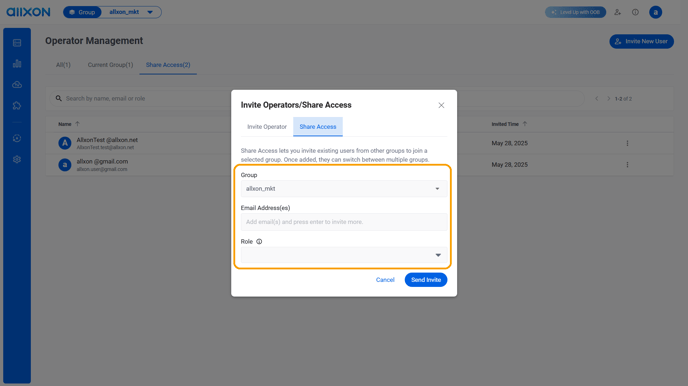Viewport: 688px width, 386px height.
Task: Click the Allxon logo
Action: point(28,12)
